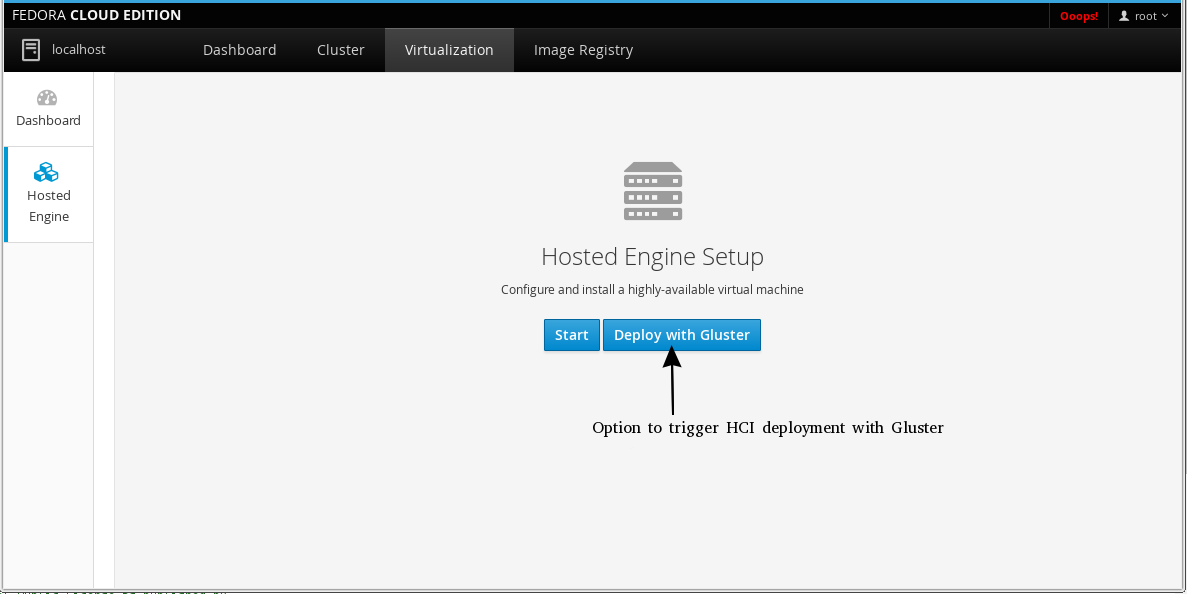1187x594 pixels.
Task: Go to the Dashboard tab
Action: (x=239, y=49)
